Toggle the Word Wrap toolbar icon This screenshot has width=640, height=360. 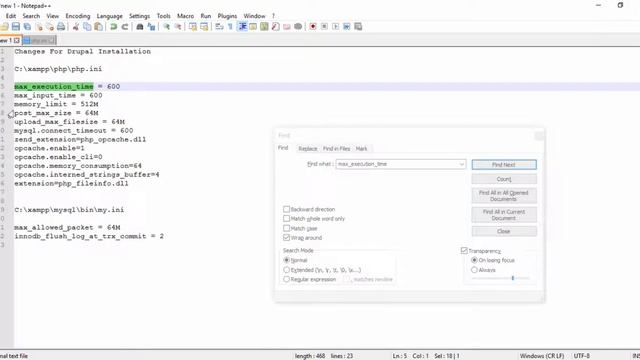219,27
